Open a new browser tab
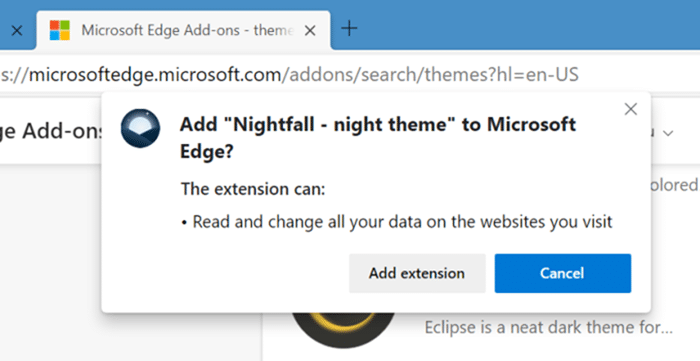The width and height of the screenshot is (700, 361). click(349, 29)
